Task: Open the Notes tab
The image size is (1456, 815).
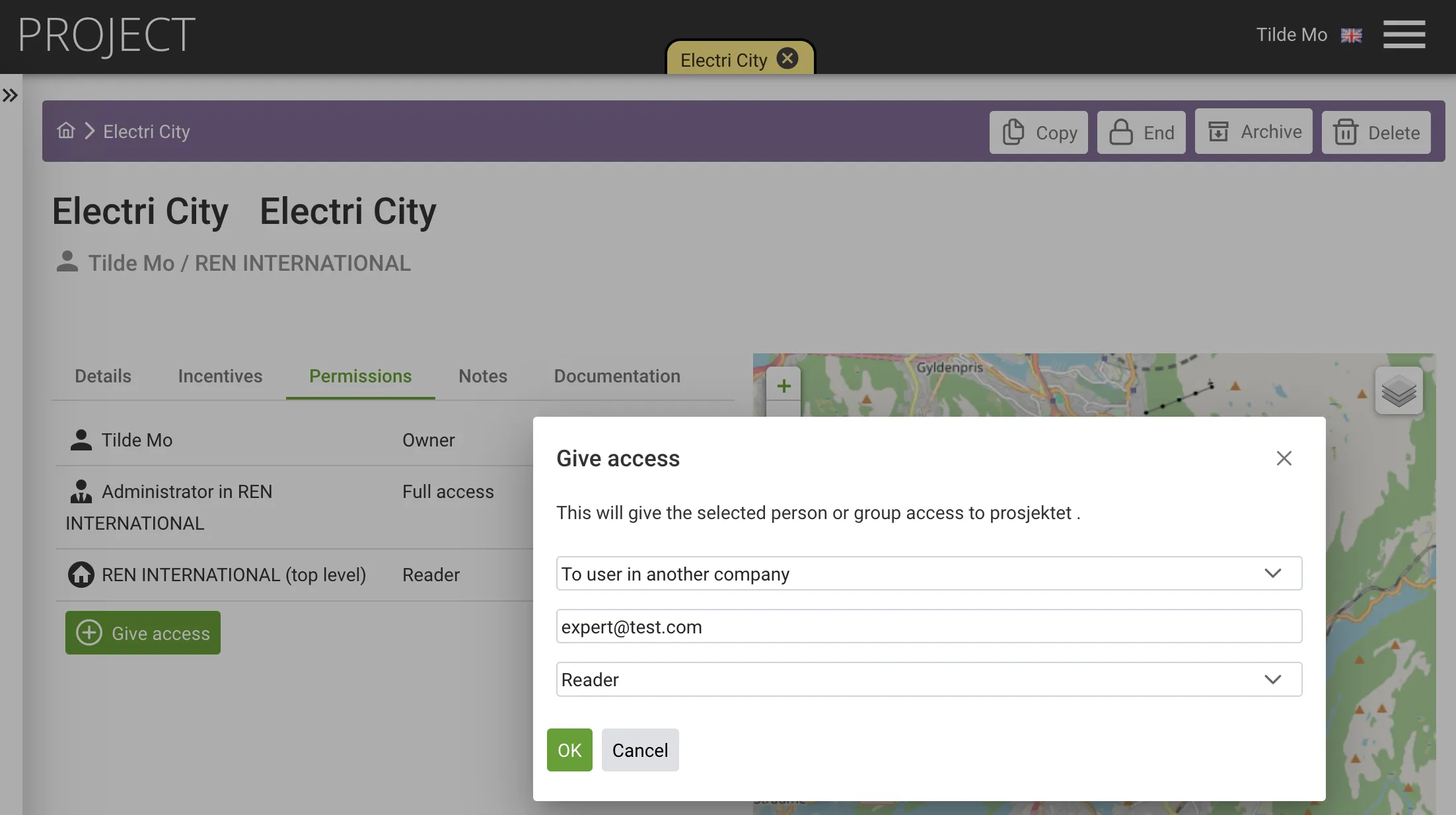Action: pyautogui.click(x=483, y=376)
